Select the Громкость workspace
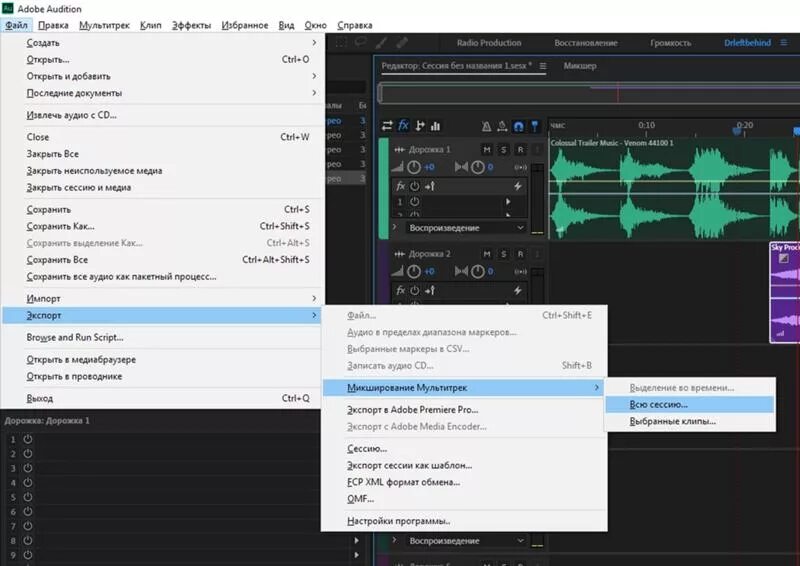Screen dimensions: 800x566 click(x=670, y=43)
